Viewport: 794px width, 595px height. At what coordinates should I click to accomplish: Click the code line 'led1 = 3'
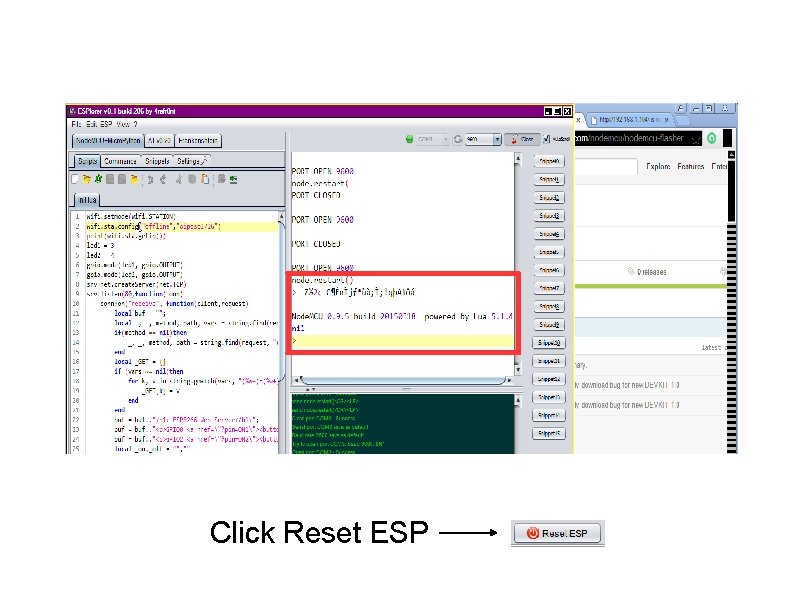pyautogui.click(x=100, y=246)
